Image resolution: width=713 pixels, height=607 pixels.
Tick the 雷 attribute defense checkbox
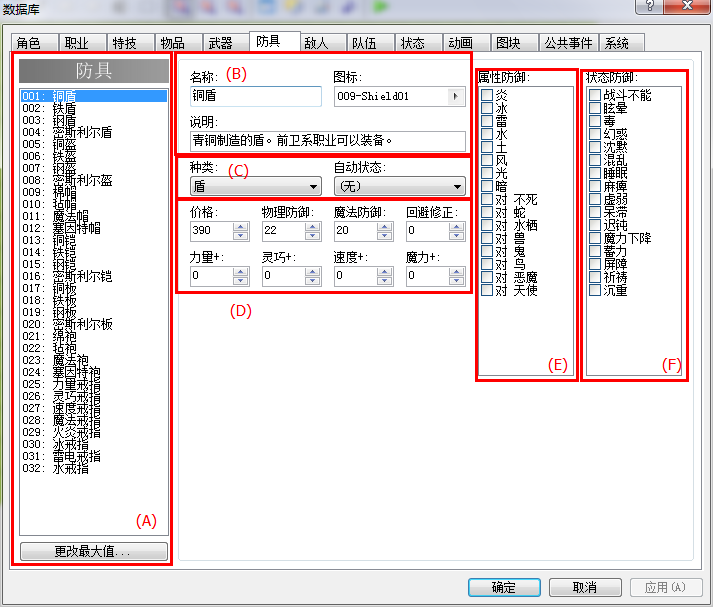487,121
